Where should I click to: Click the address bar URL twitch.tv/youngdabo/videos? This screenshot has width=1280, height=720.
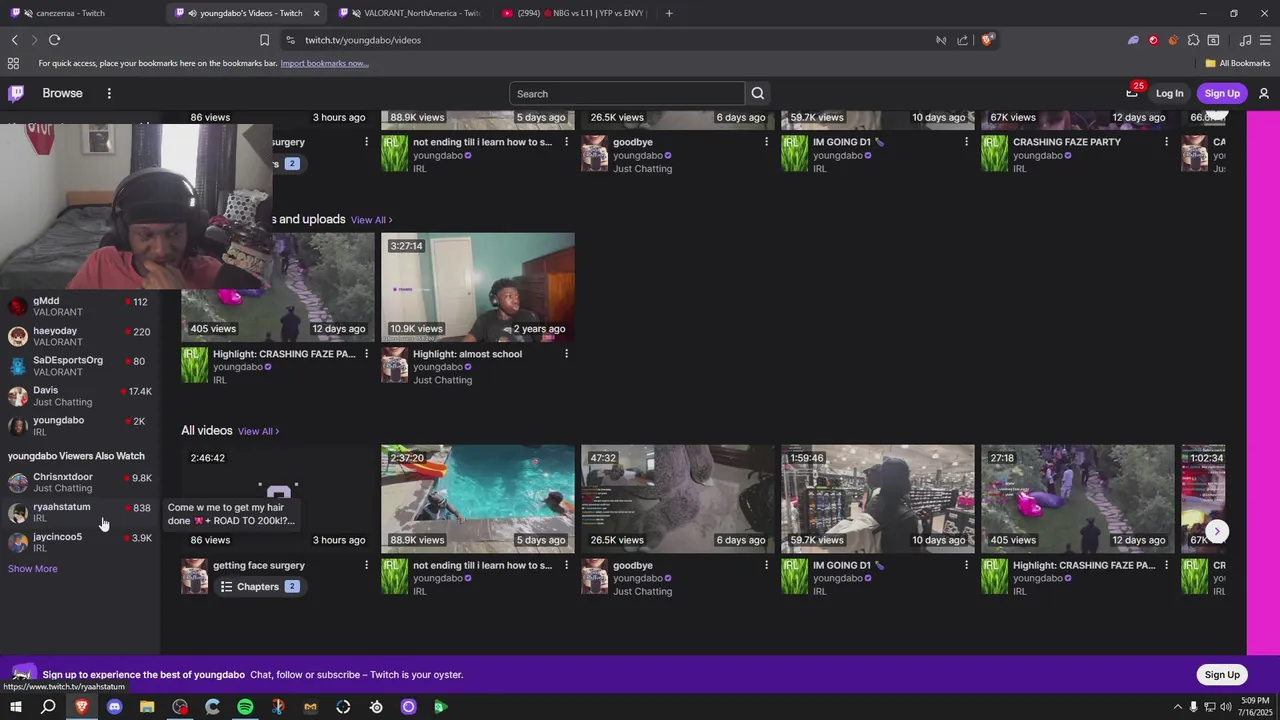363,40
